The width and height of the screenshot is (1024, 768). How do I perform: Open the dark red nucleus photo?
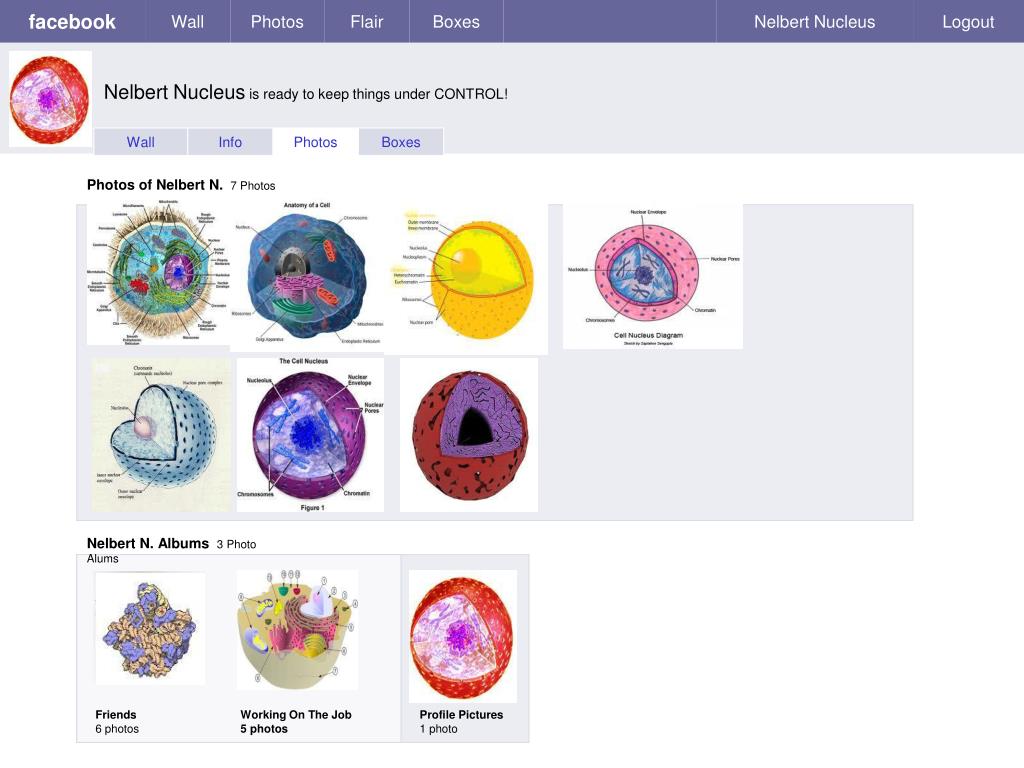point(469,435)
